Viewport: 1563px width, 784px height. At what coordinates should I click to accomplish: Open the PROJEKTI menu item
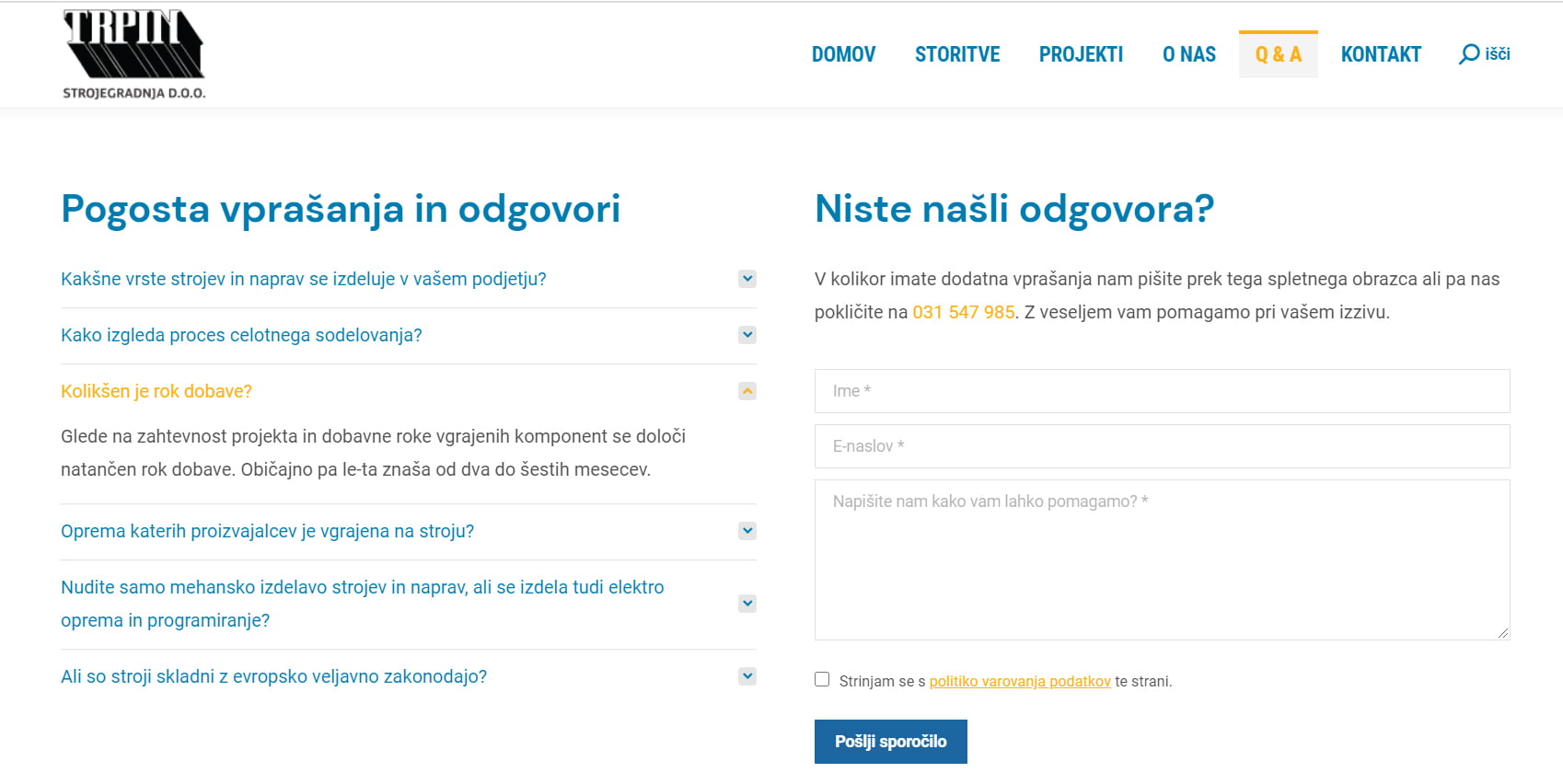pyautogui.click(x=1081, y=54)
